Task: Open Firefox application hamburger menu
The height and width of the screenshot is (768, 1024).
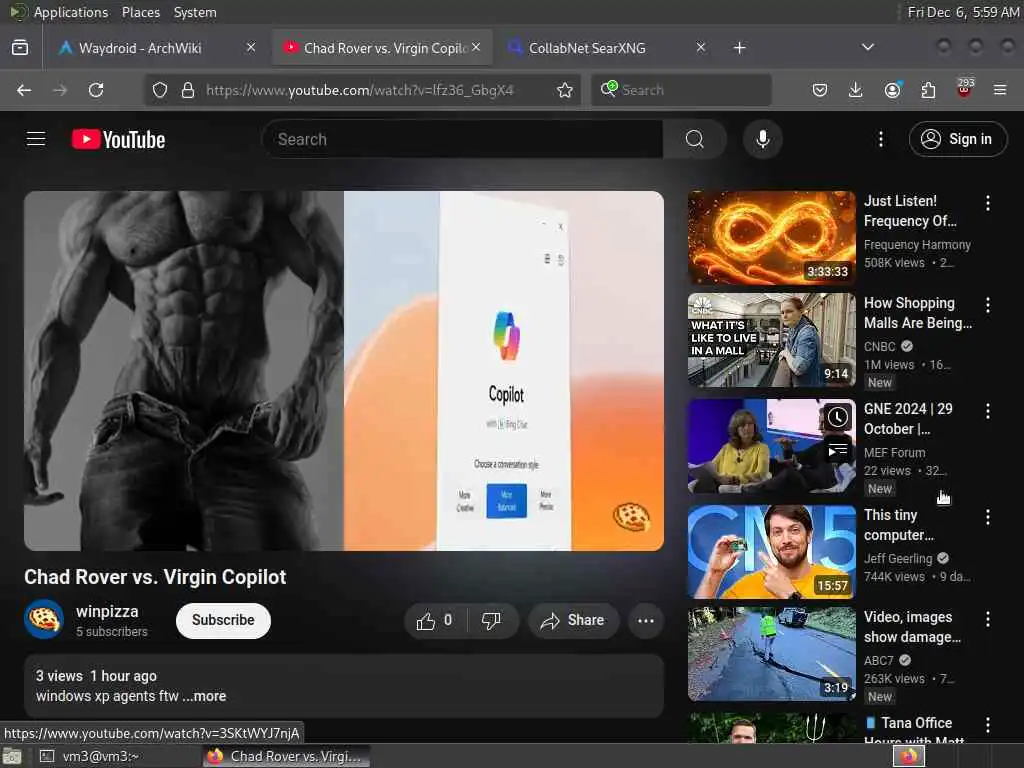Action: (x=1000, y=90)
